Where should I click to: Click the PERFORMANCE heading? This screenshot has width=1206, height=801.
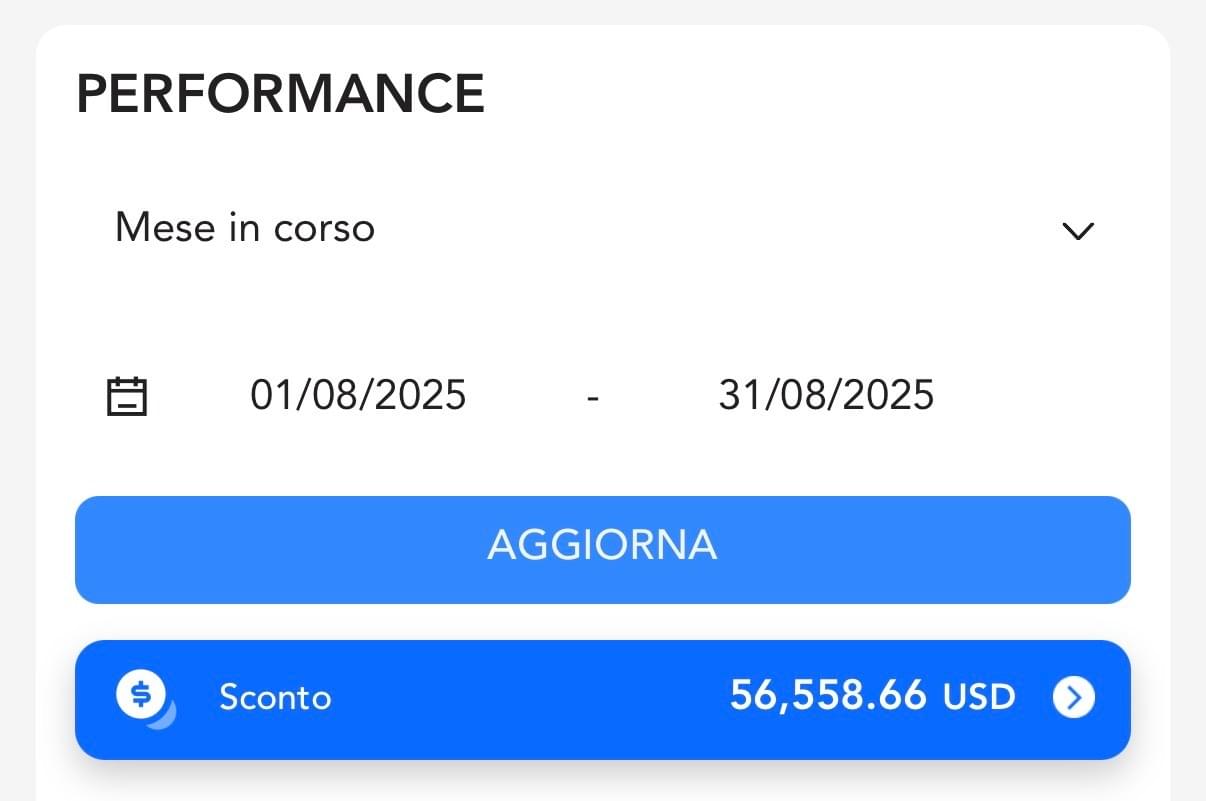(x=280, y=94)
